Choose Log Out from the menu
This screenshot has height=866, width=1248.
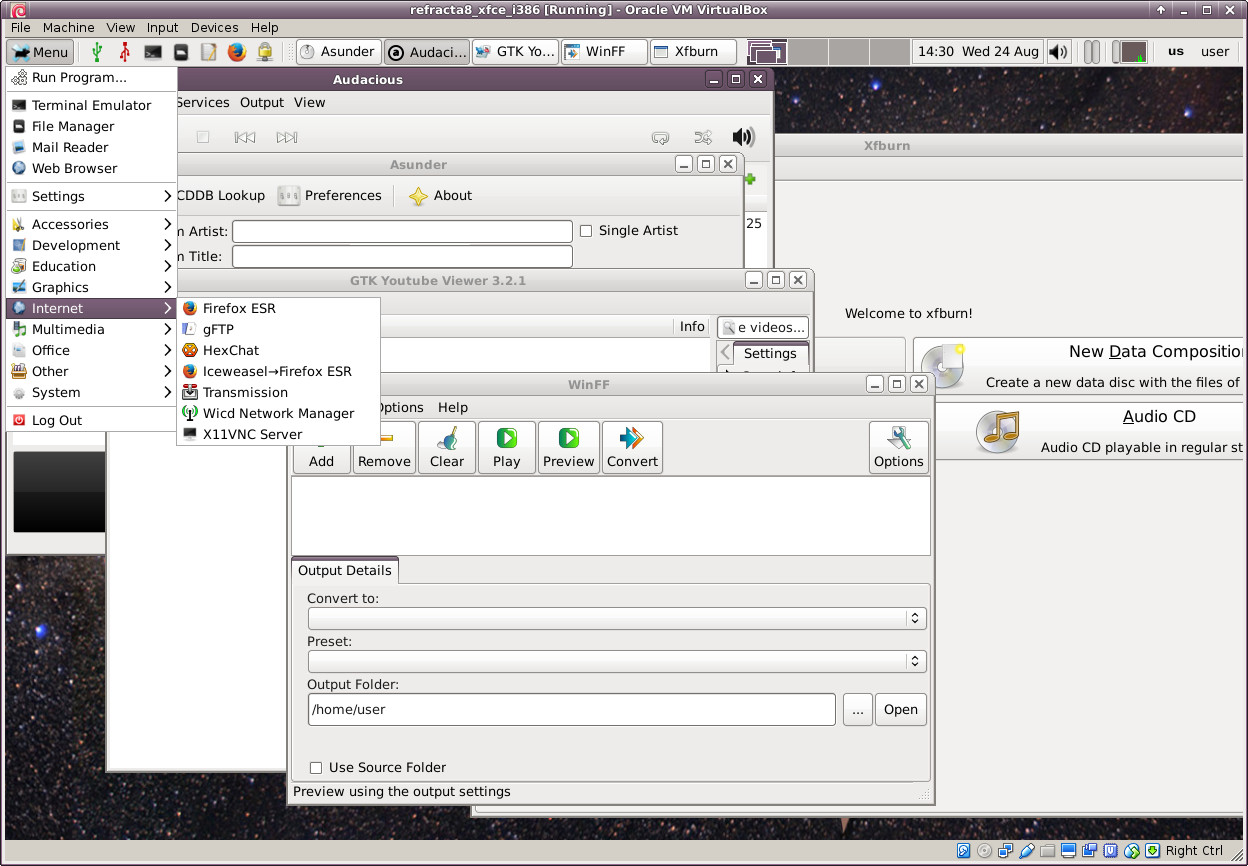coord(91,420)
